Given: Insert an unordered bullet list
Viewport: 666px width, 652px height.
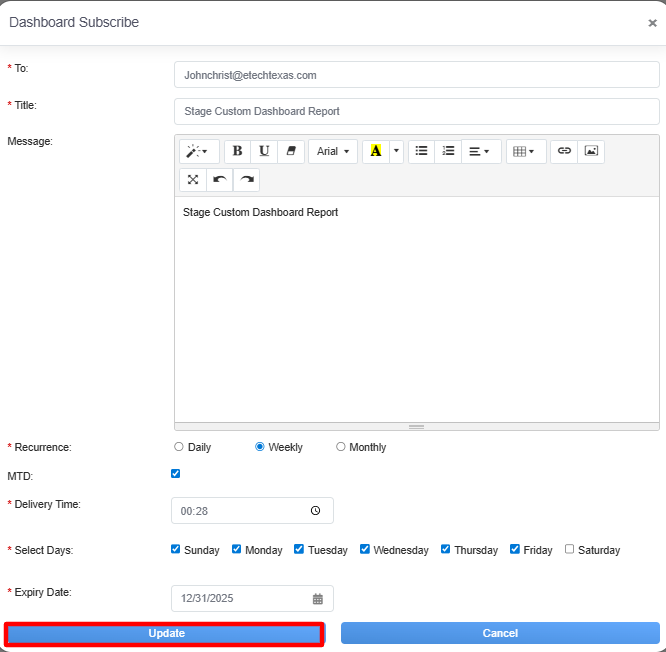Looking at the screenshot, I should pos(421,151).
